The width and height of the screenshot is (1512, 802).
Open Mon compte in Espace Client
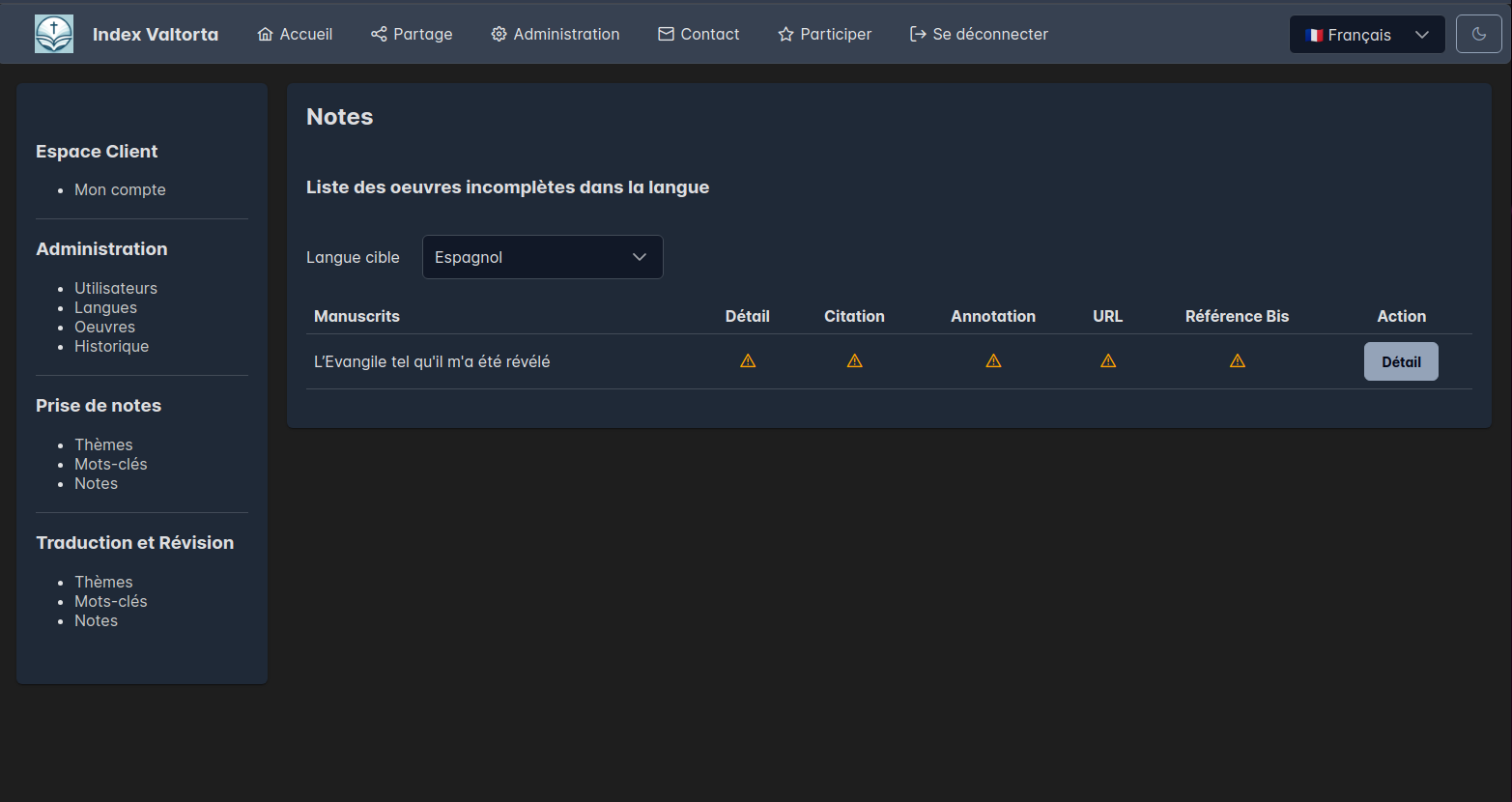120,189
